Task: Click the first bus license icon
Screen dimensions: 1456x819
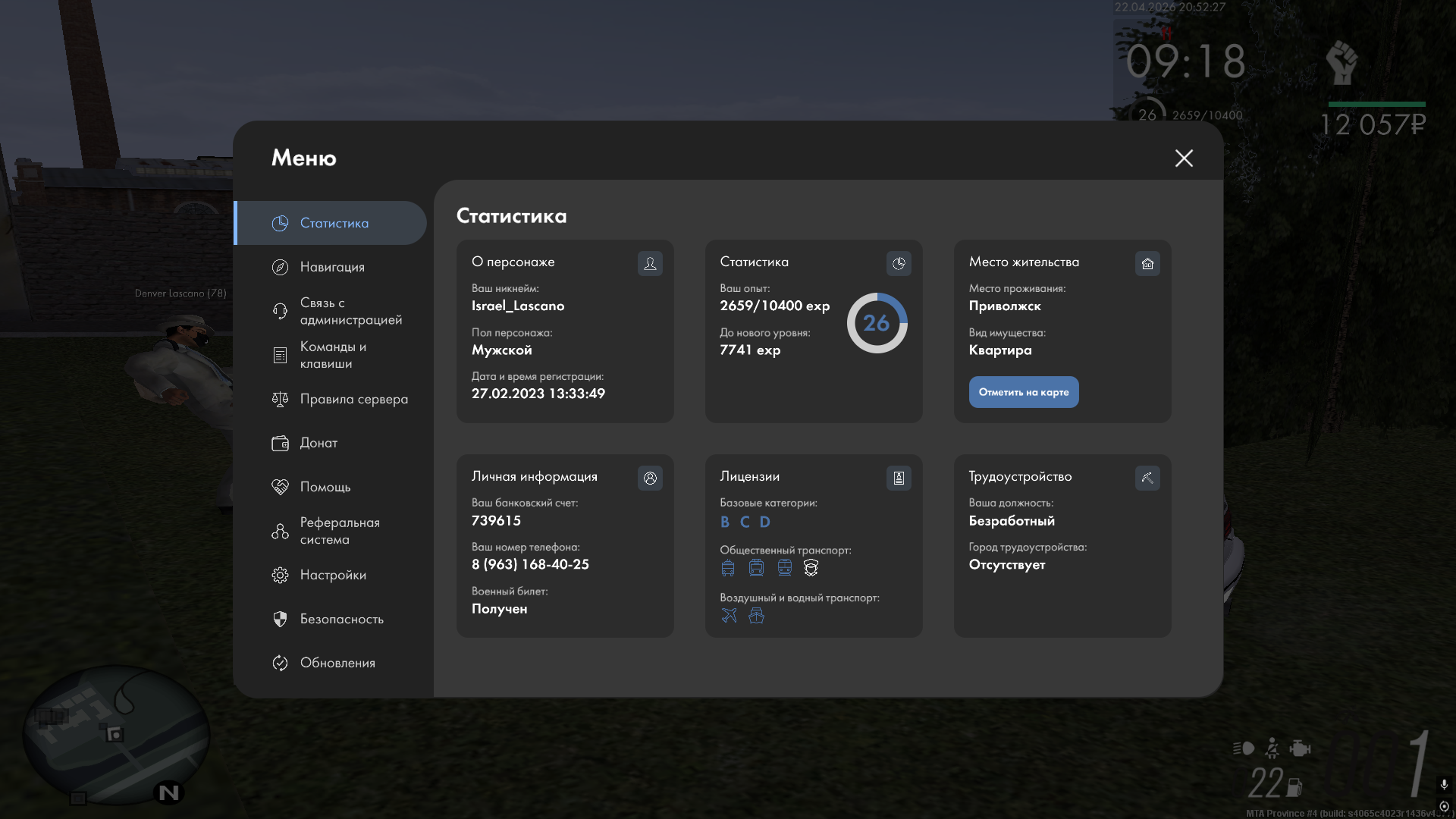Action: (x=728, y=568)
